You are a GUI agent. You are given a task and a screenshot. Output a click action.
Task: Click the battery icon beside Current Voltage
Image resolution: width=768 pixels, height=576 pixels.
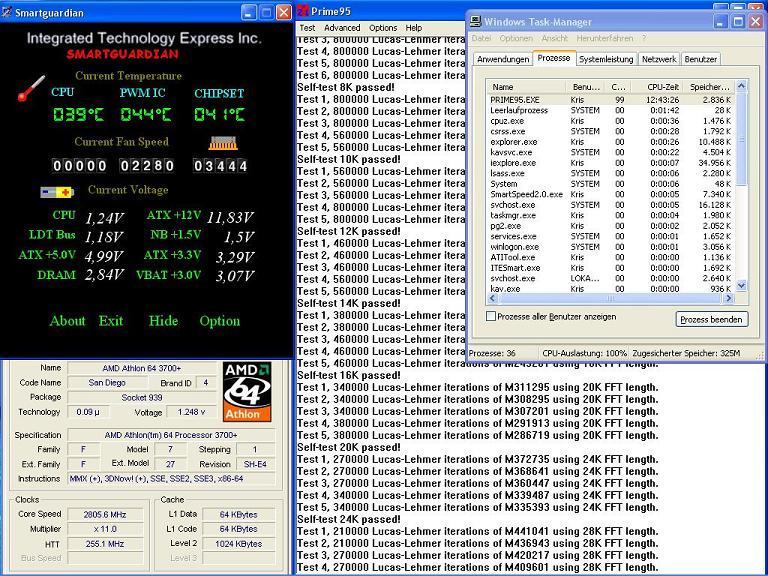57,192
